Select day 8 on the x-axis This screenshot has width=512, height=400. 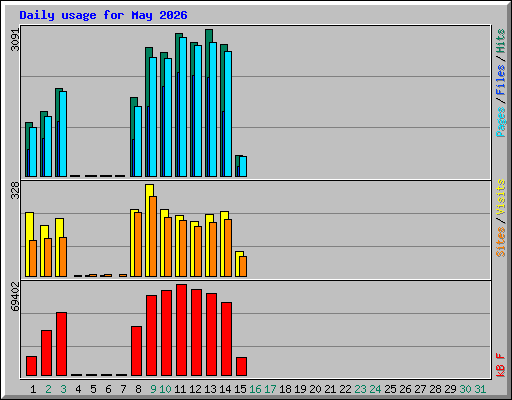(138, 389)
